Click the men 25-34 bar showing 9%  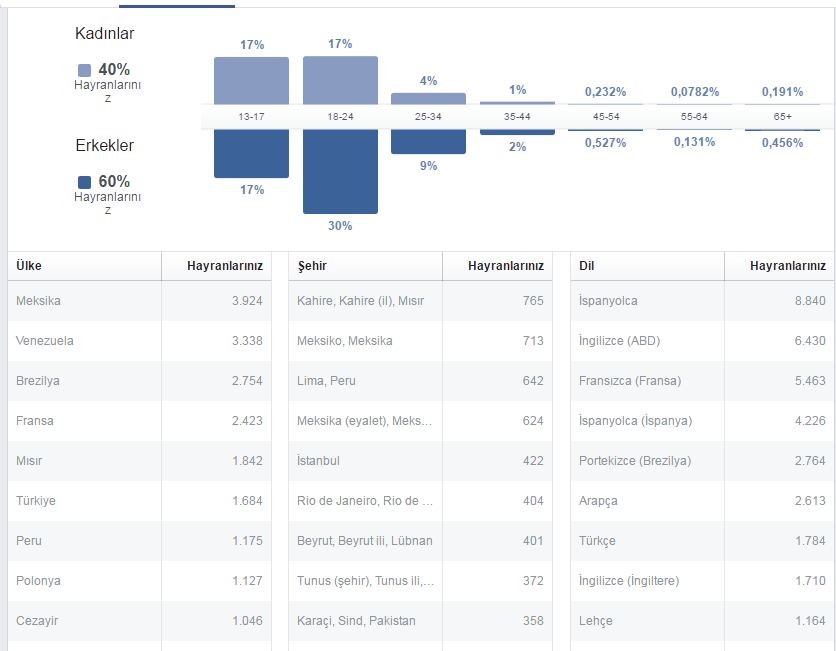pos(428,142)
